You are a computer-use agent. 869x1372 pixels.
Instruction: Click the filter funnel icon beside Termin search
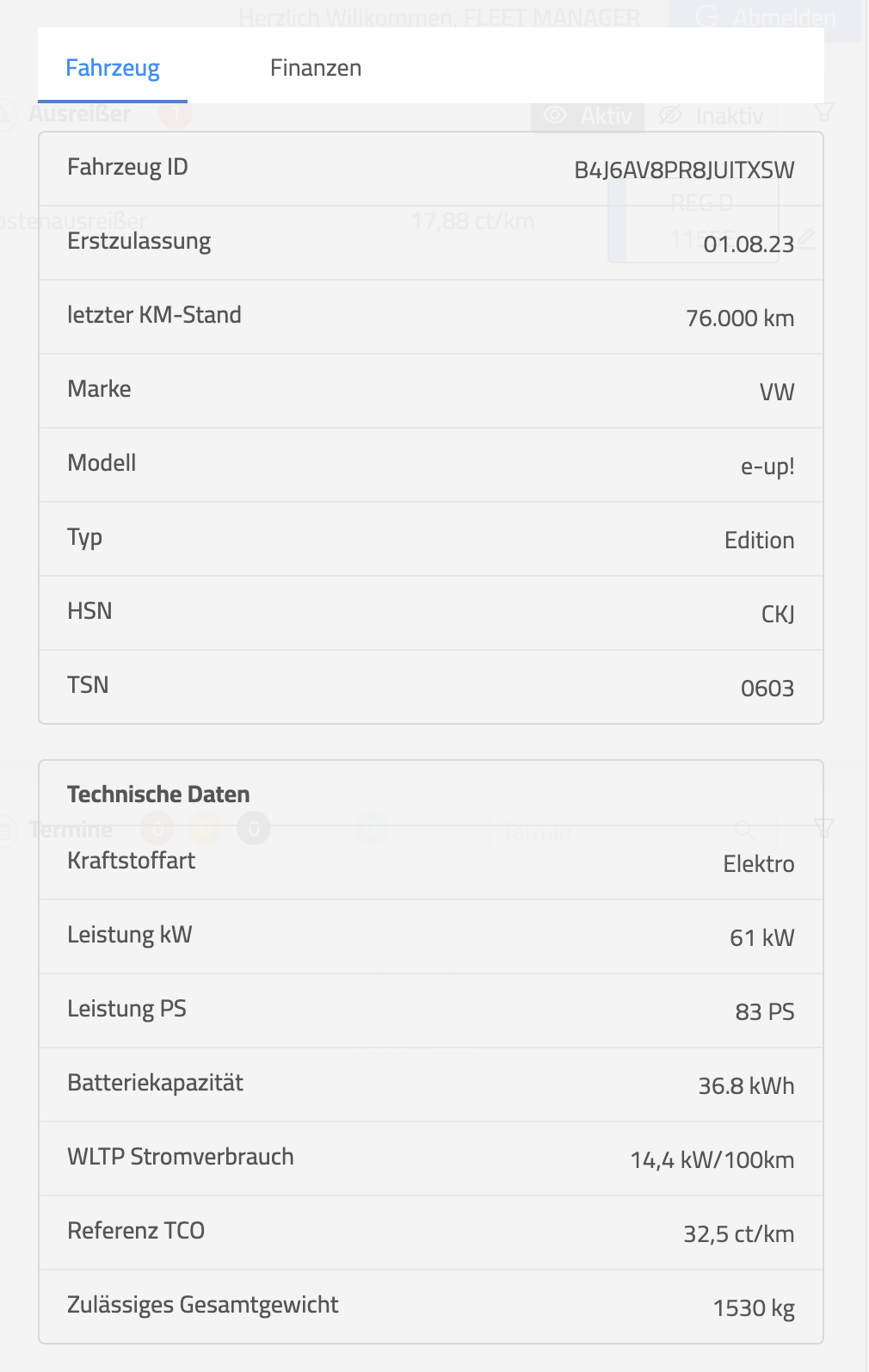[x=823, y=828]
